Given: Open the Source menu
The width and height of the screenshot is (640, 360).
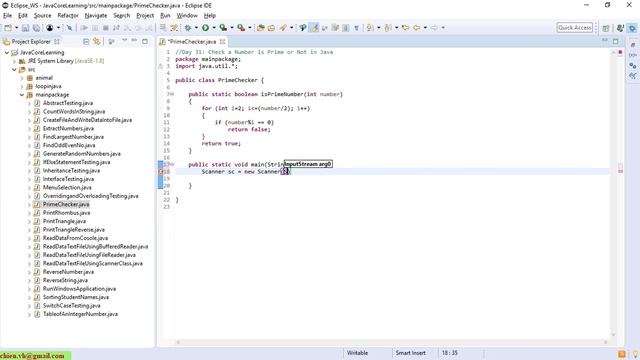Looking at the screenshot, I should [42, 16].
